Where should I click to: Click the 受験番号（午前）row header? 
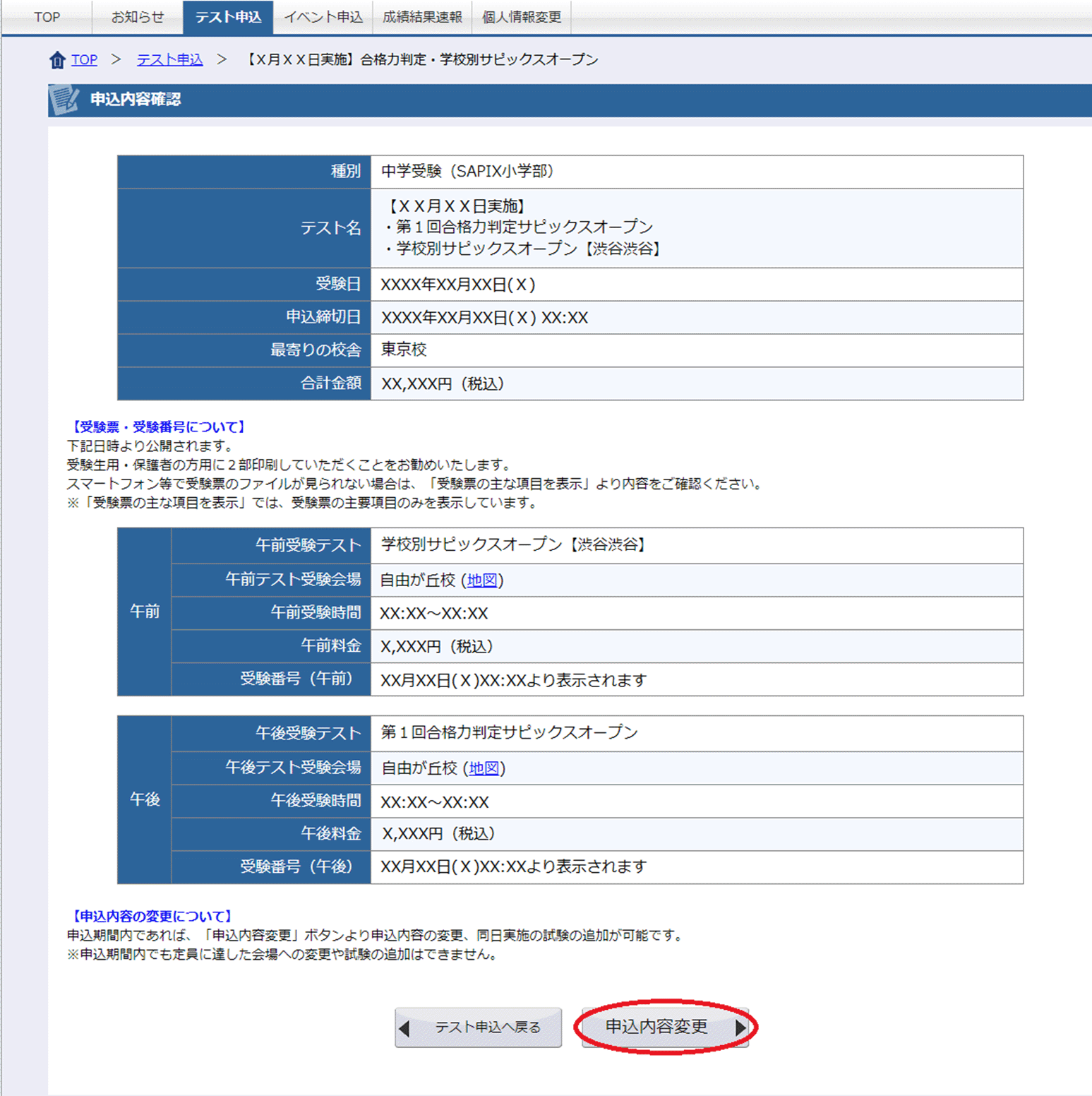point(271,679)
